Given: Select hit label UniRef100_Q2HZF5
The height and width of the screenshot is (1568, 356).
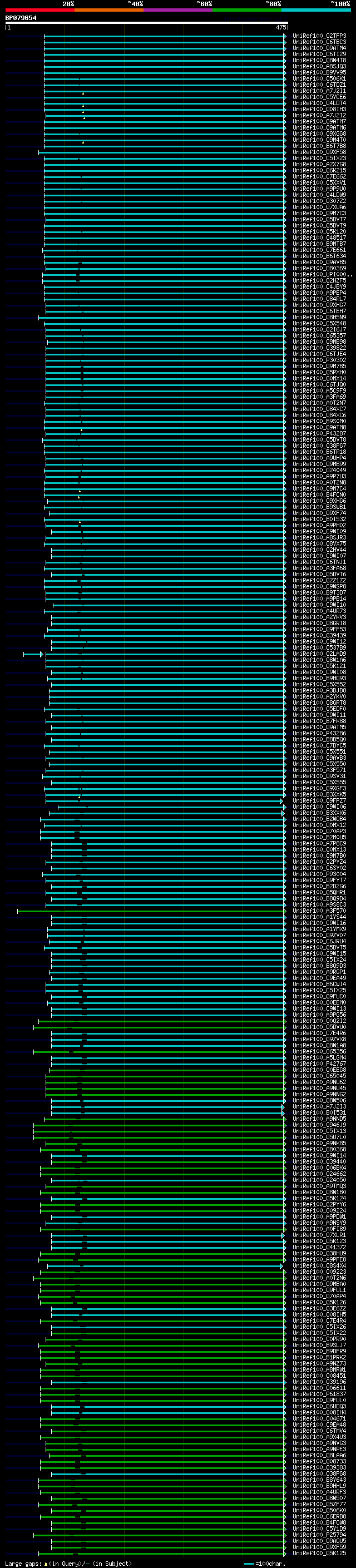Looking at the screenshot, I should tap(319, 280).
